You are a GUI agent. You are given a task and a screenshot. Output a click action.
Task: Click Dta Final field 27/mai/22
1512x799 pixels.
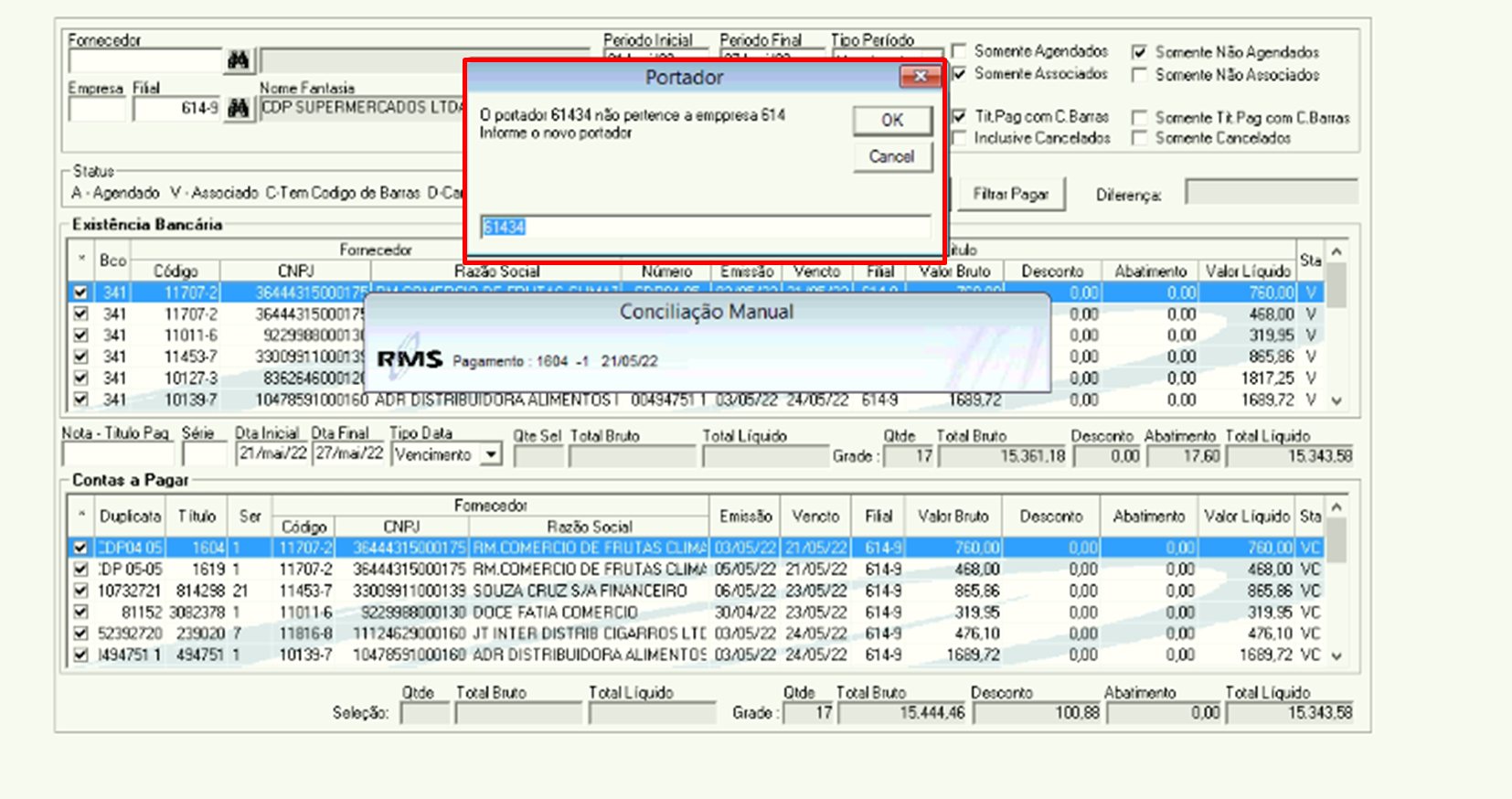click(x=349, y=454)
